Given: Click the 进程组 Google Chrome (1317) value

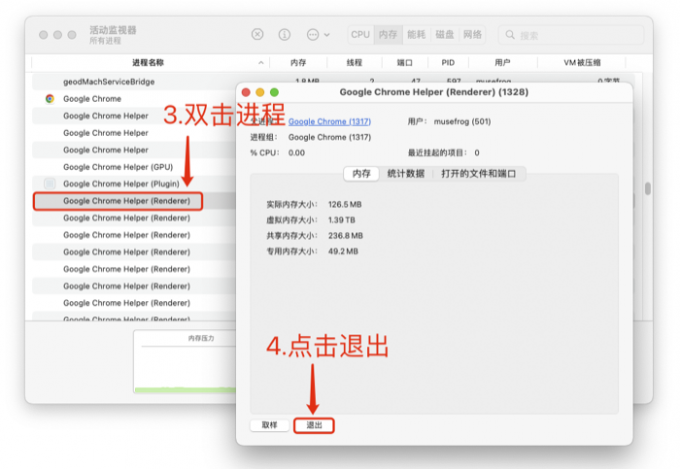Looking at the screenshot, I should (x=330, y=137).
